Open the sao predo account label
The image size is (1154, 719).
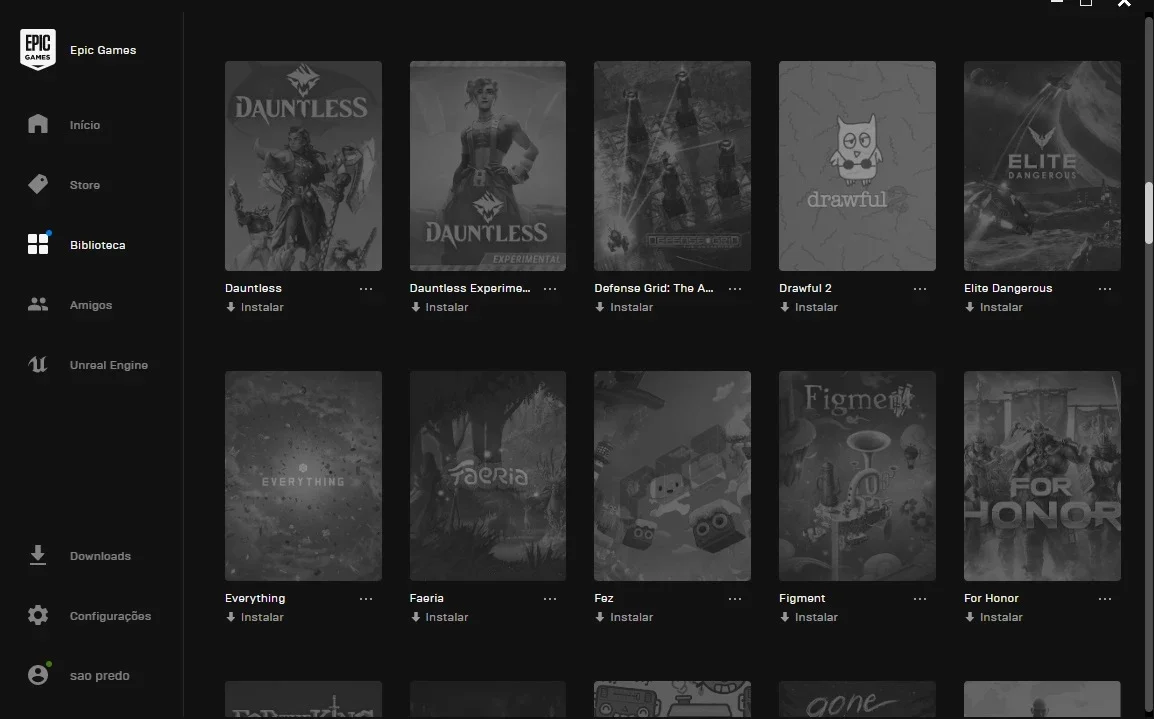99,676
